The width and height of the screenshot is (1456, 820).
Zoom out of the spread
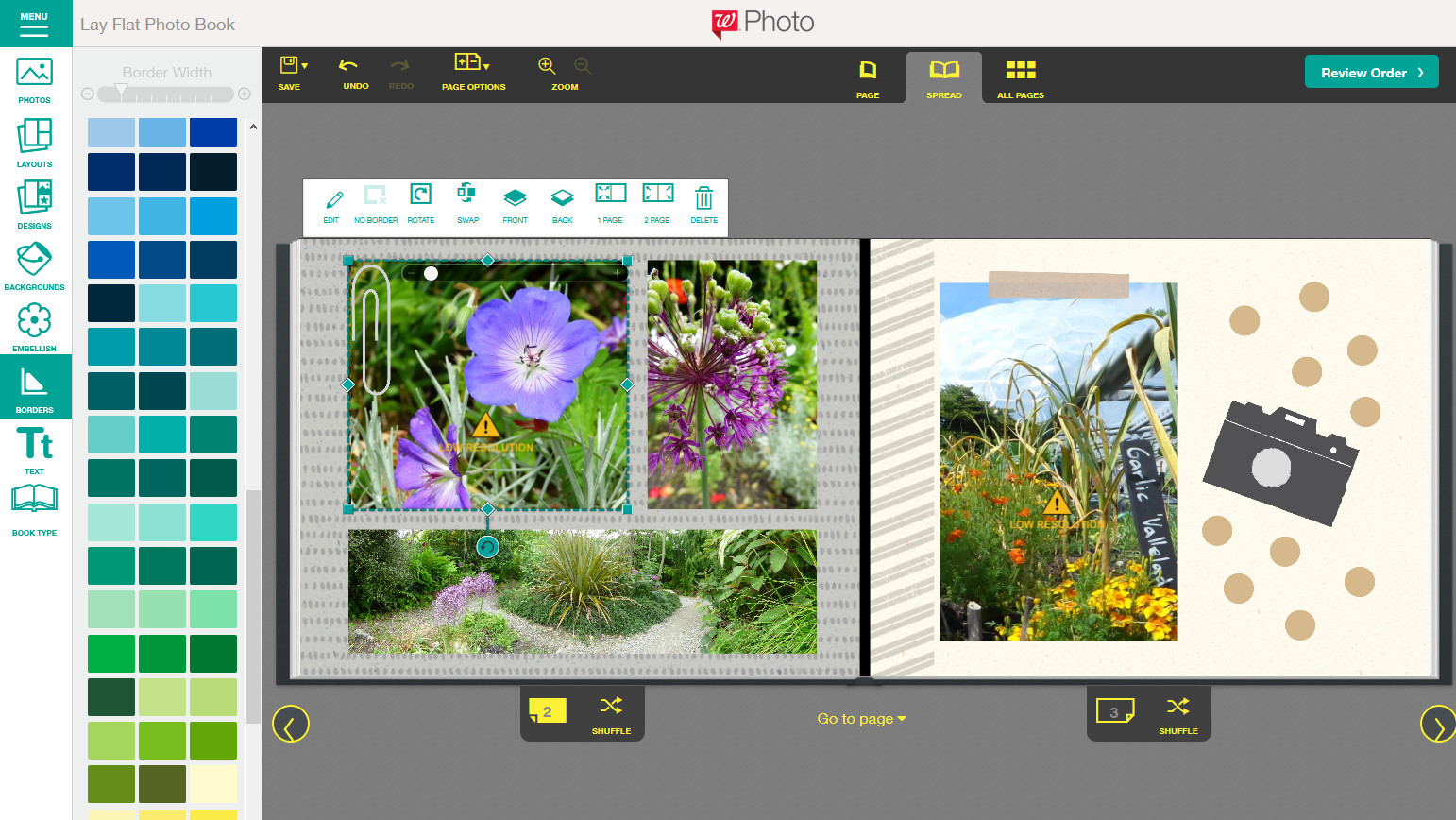click(583, 65)
